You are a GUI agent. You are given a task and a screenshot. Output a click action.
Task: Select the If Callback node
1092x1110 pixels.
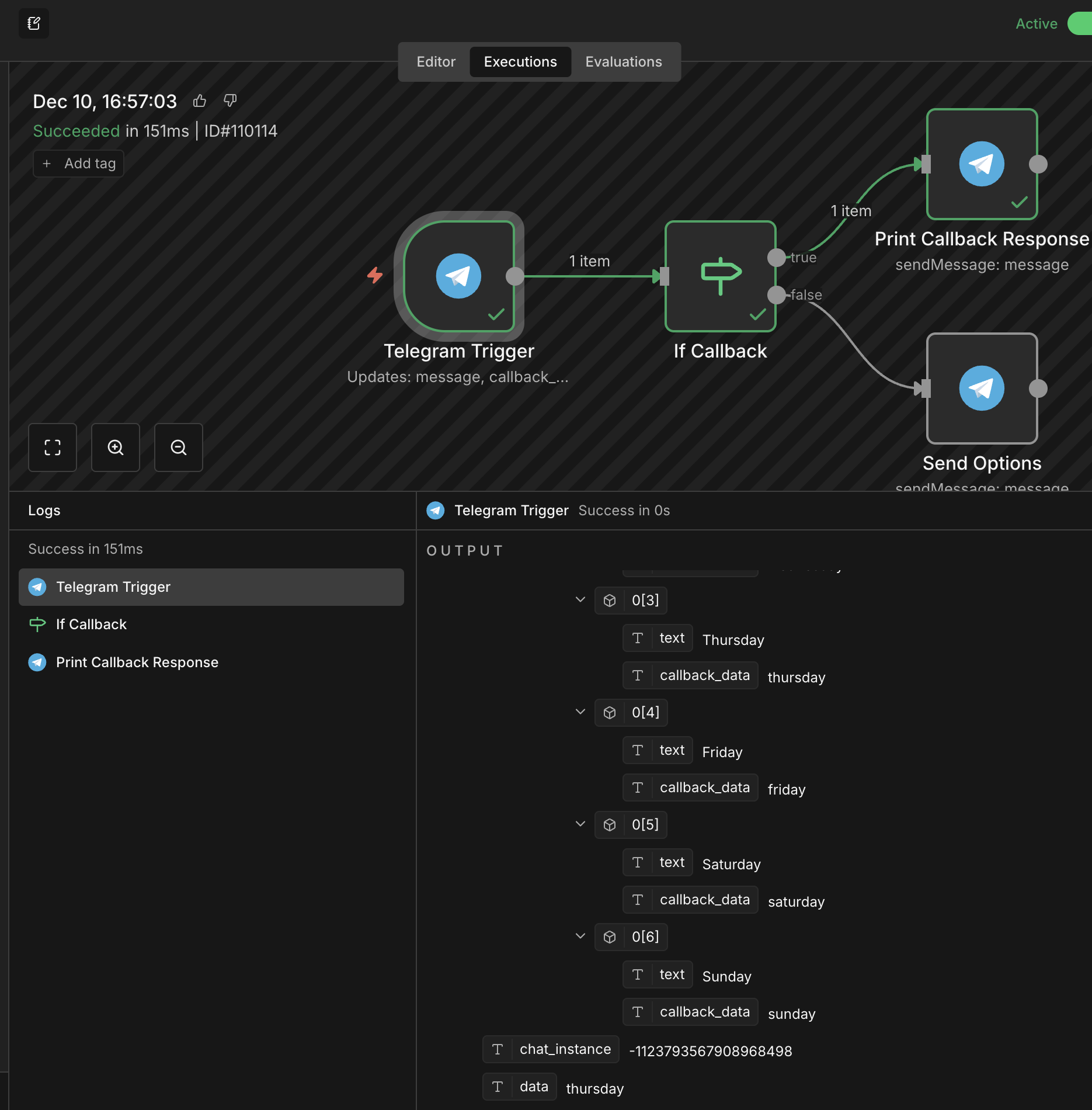[x=720, y=276]
